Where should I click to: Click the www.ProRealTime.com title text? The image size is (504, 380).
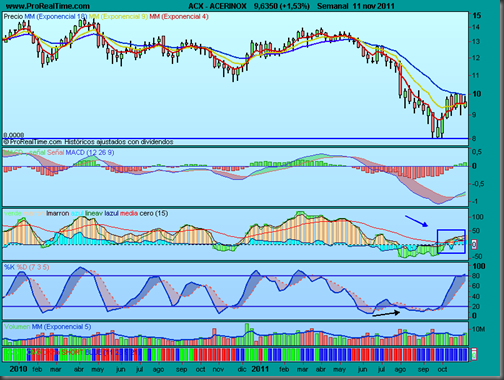48,6
